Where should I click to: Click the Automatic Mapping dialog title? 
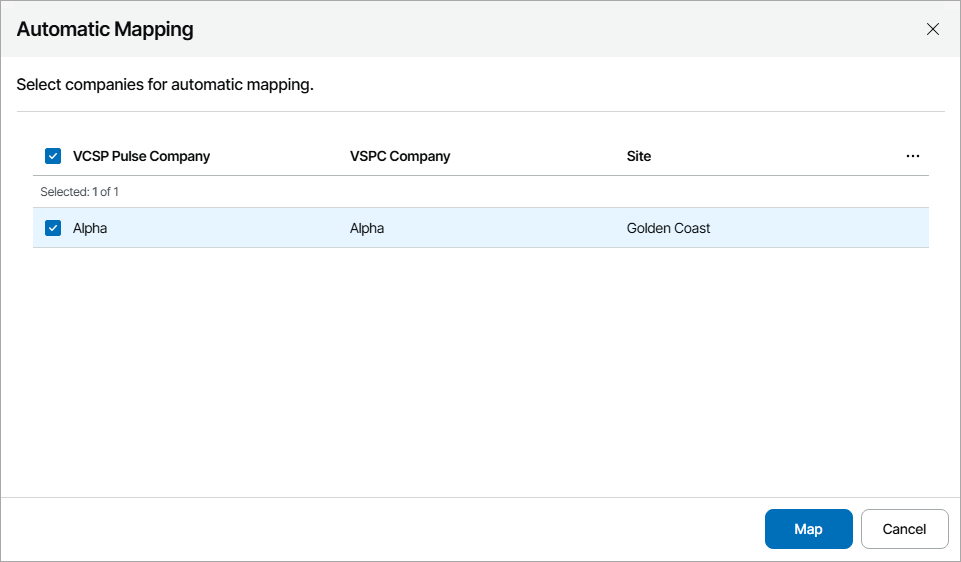105,29
